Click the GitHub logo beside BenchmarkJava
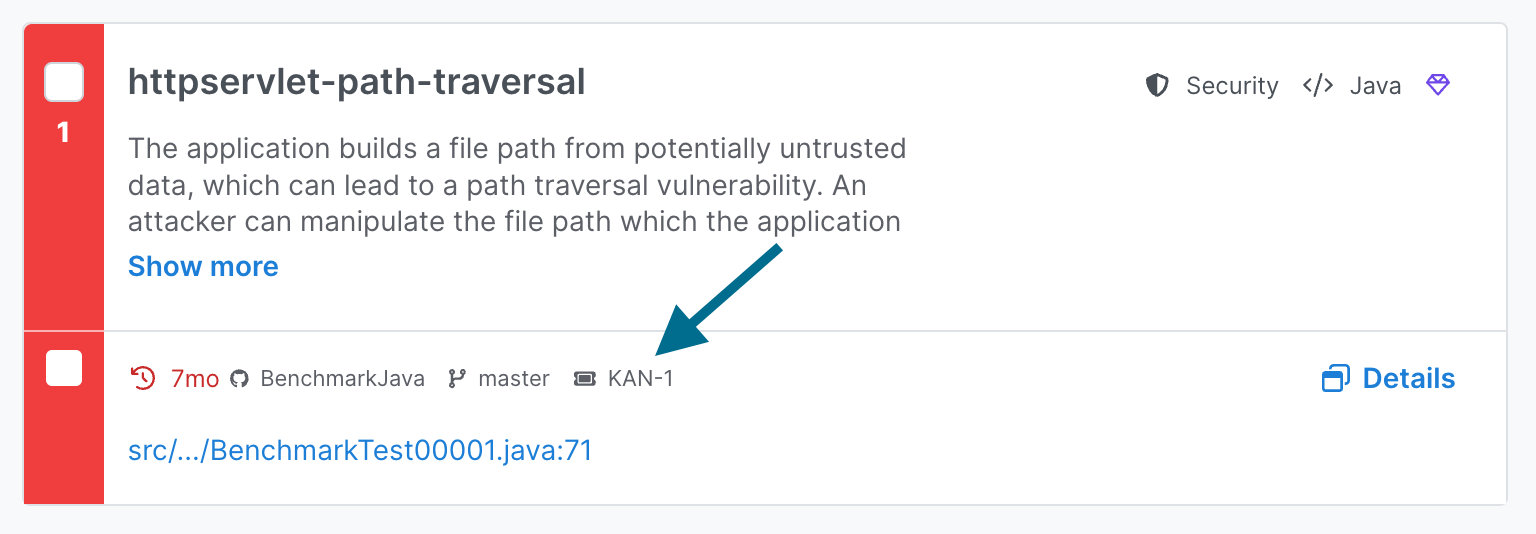The width and height of the screenshot is (1536, 534). pyautogui.click(x=239, y=379)
